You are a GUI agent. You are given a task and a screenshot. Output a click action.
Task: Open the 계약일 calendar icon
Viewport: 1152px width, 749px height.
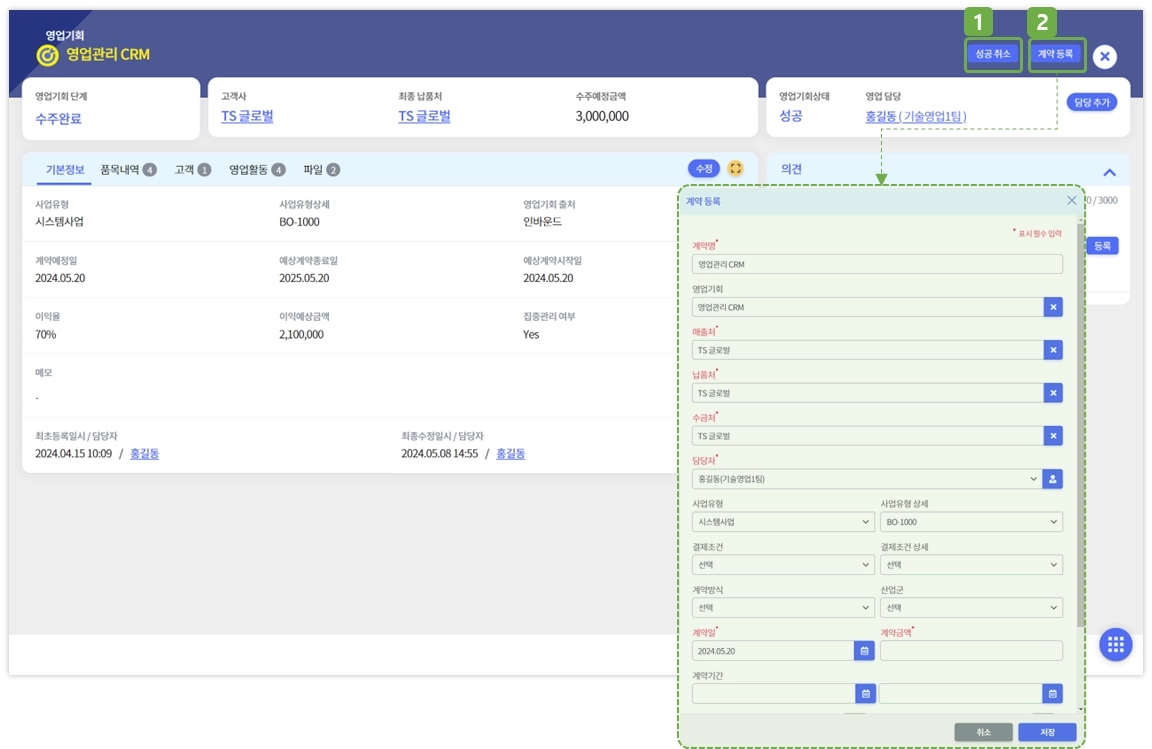coord(864,651)
